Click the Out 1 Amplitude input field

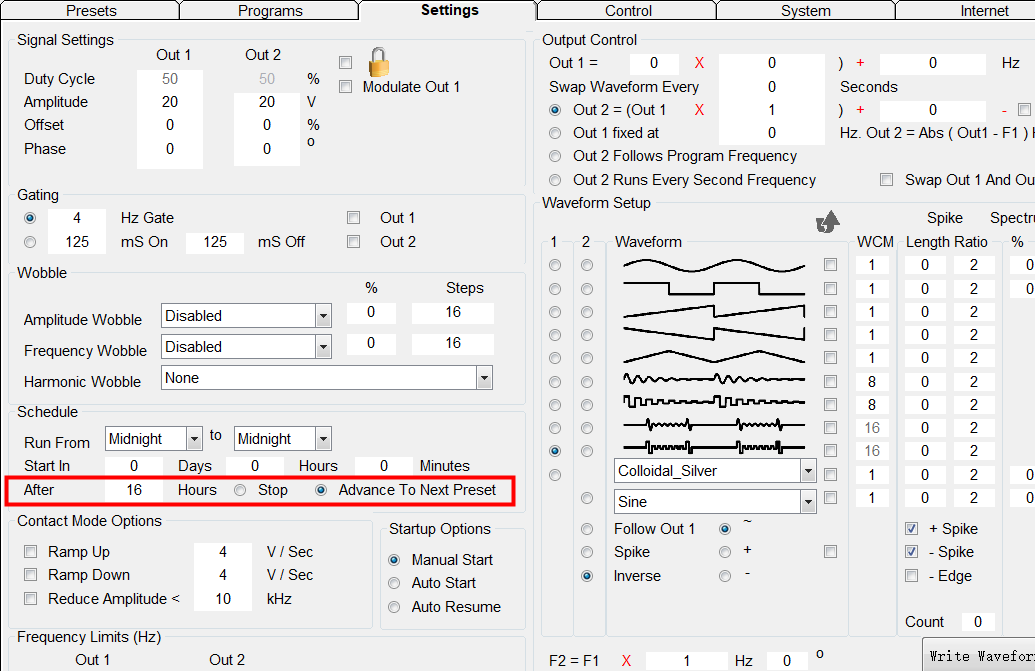click(170, 102)
